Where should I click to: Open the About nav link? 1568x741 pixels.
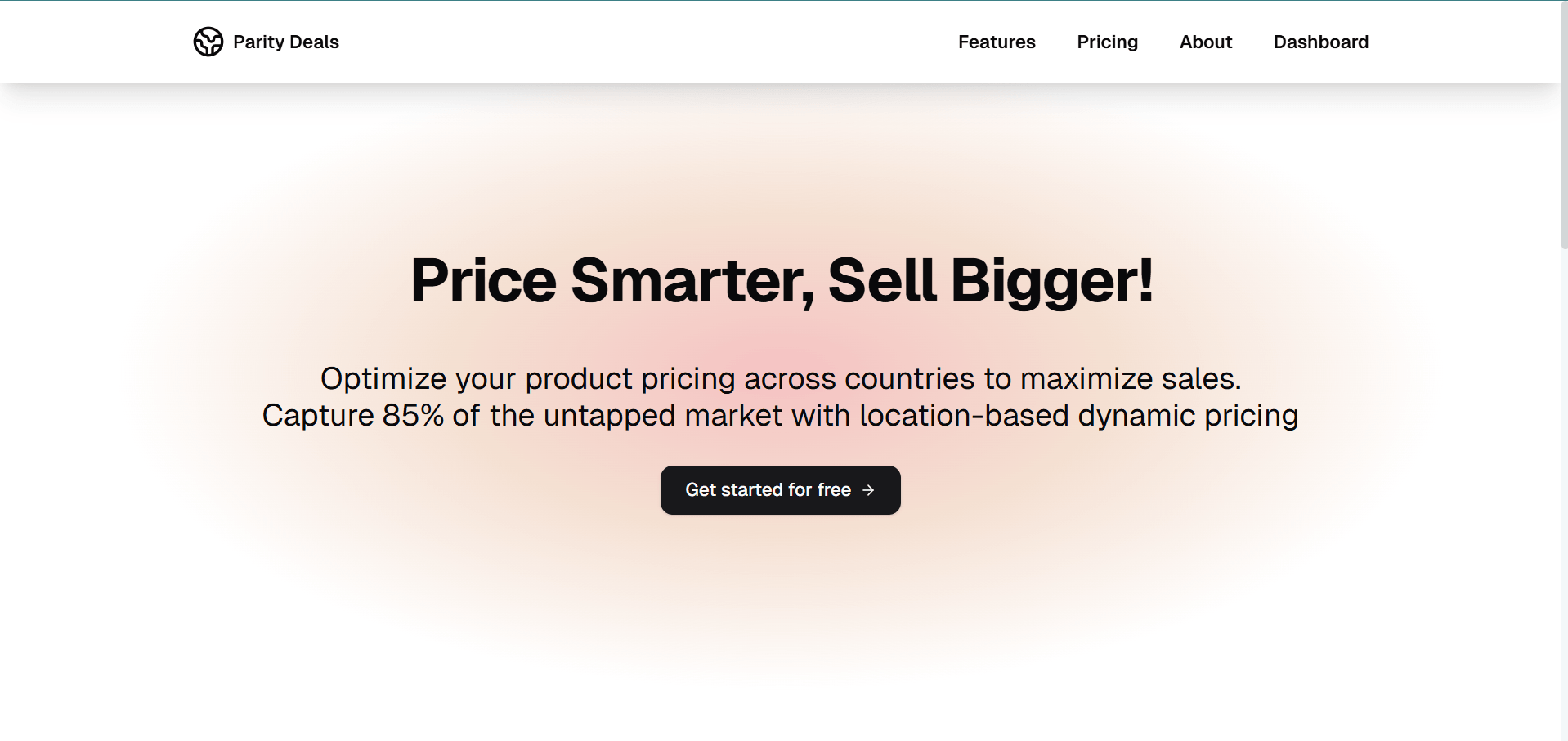1205,42
